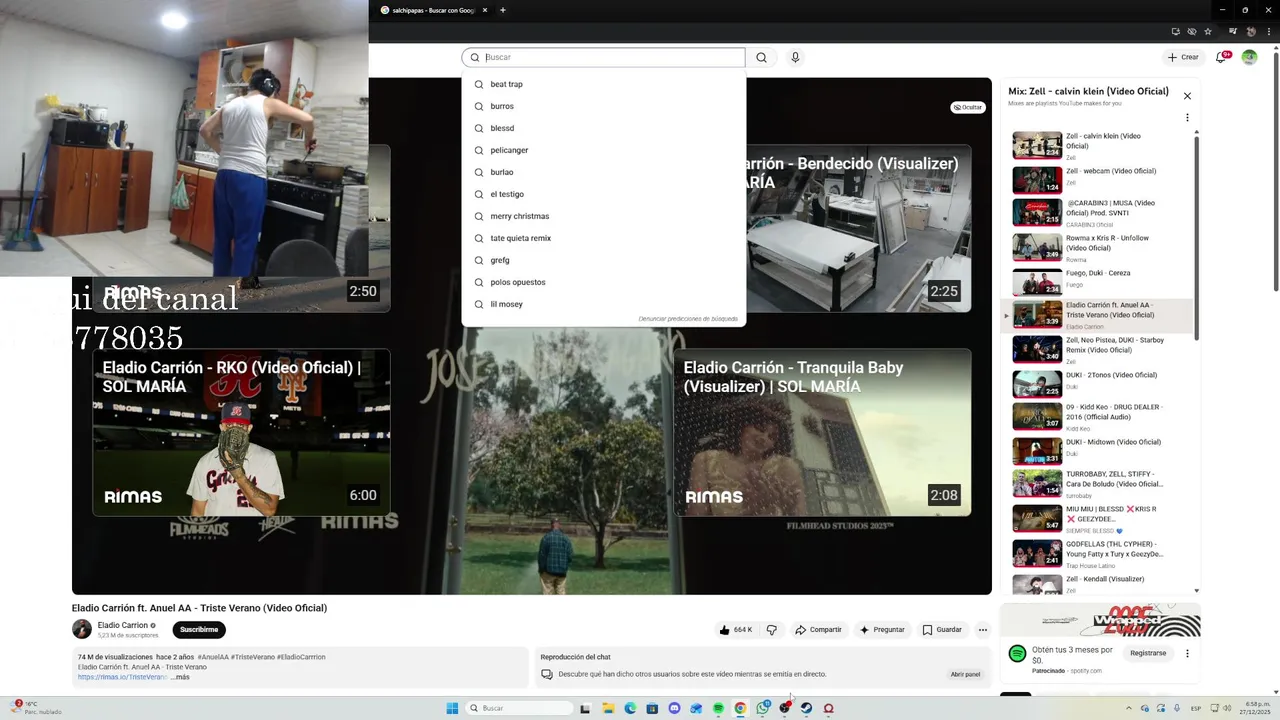Open YouTube account avatar menu
The width and height of the screenshot is (1280, 720).
1249,57
